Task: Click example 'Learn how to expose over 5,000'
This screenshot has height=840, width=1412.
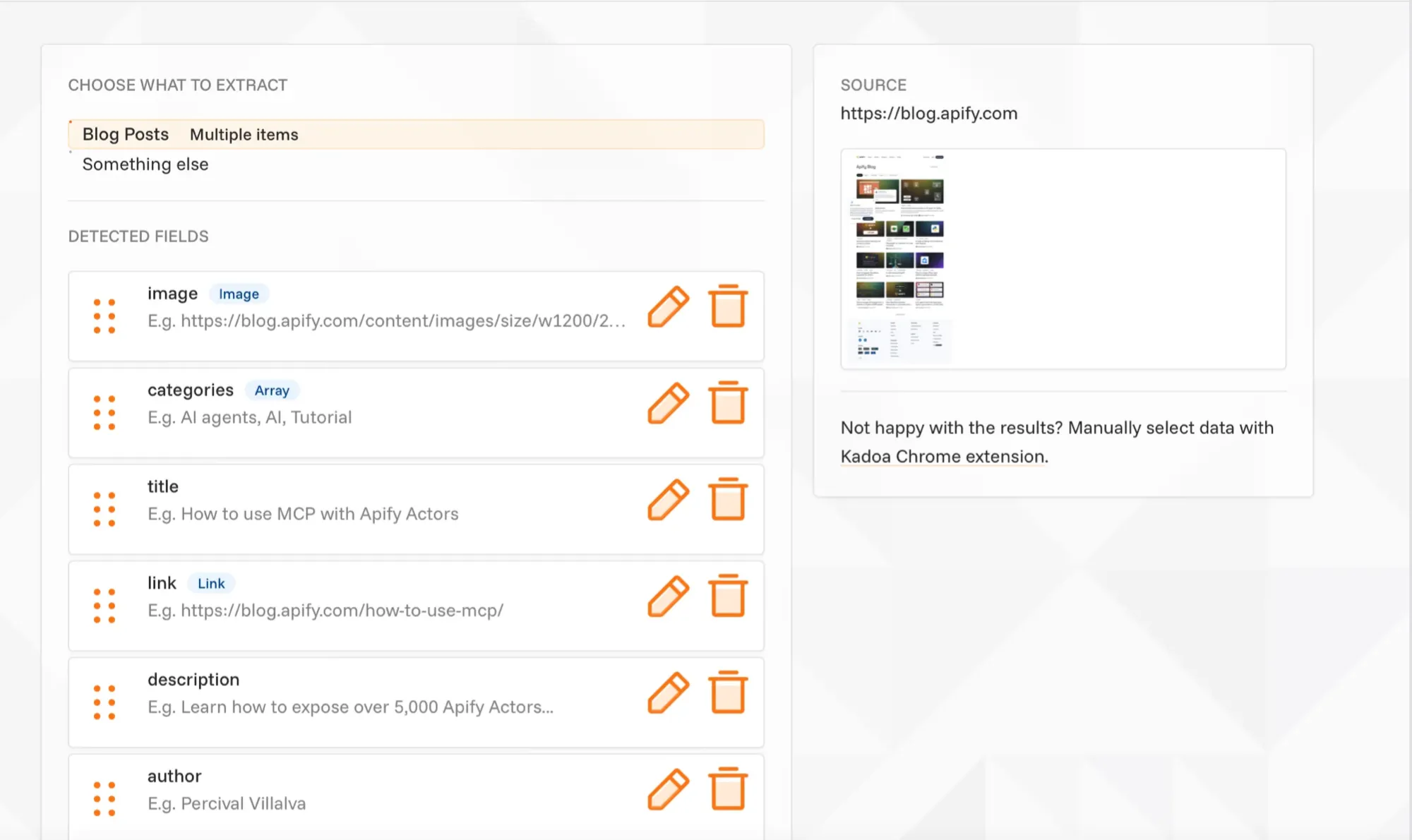Action: pyautogui.click(x=367, y=707)
